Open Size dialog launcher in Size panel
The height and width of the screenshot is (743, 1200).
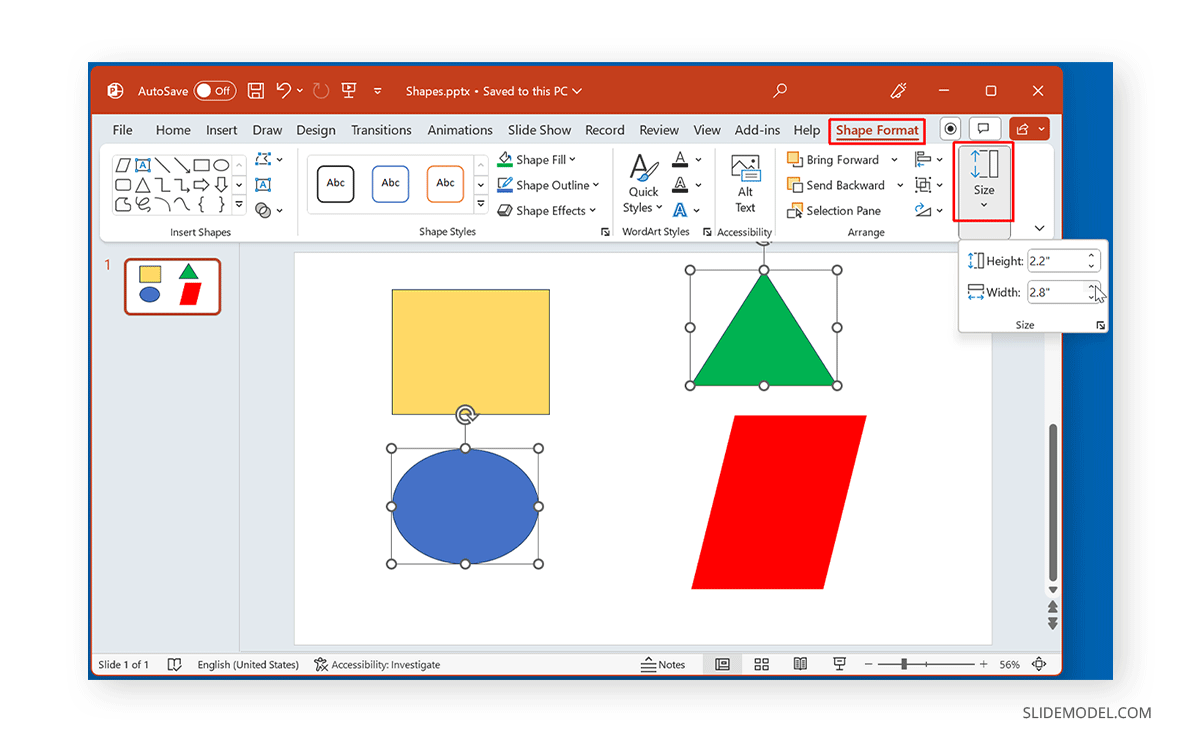pyautogui.click(x=1100, y=325)
